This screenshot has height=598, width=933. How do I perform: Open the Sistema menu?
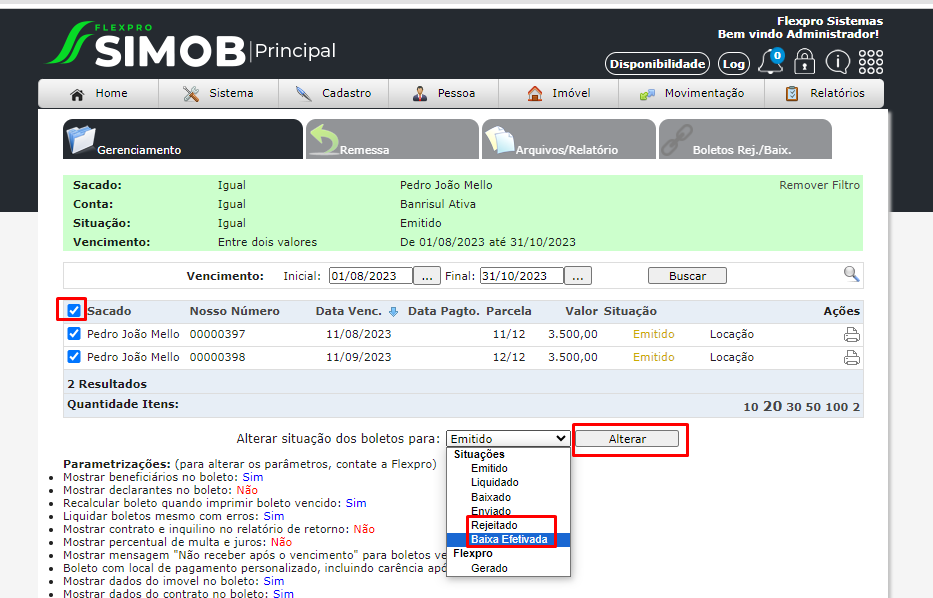tap(218, 93)
